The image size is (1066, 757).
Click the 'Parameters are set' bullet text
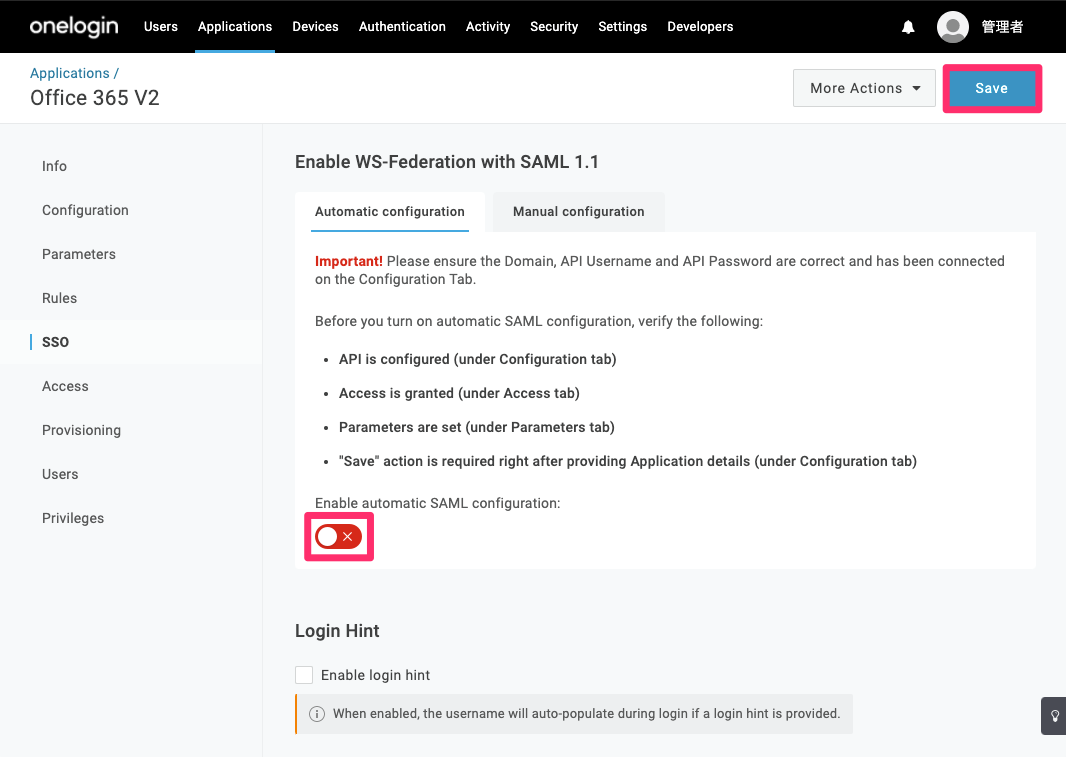[x=477, y=427]
